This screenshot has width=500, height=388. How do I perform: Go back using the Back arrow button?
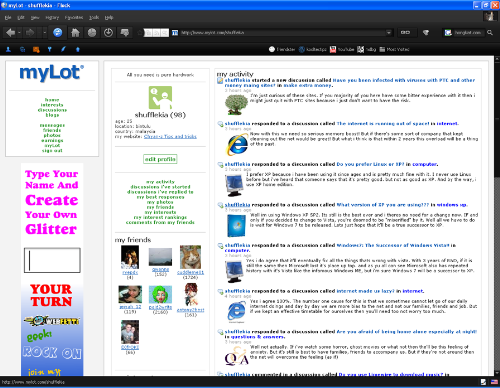(x=11, y=33)
